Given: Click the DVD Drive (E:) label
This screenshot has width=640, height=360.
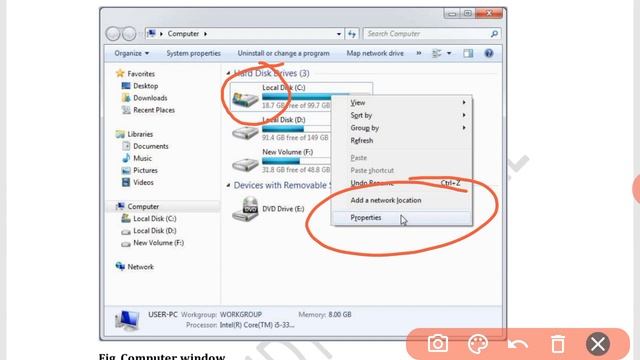Looking at the screenshot, I should 283,209.
